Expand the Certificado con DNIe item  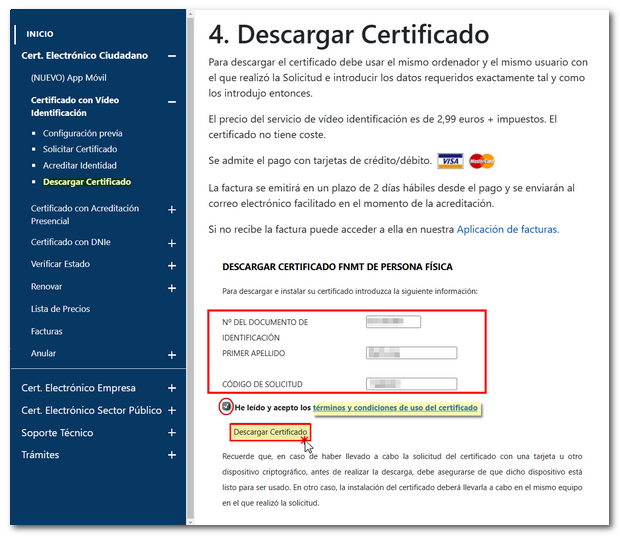tap(172, 242)
